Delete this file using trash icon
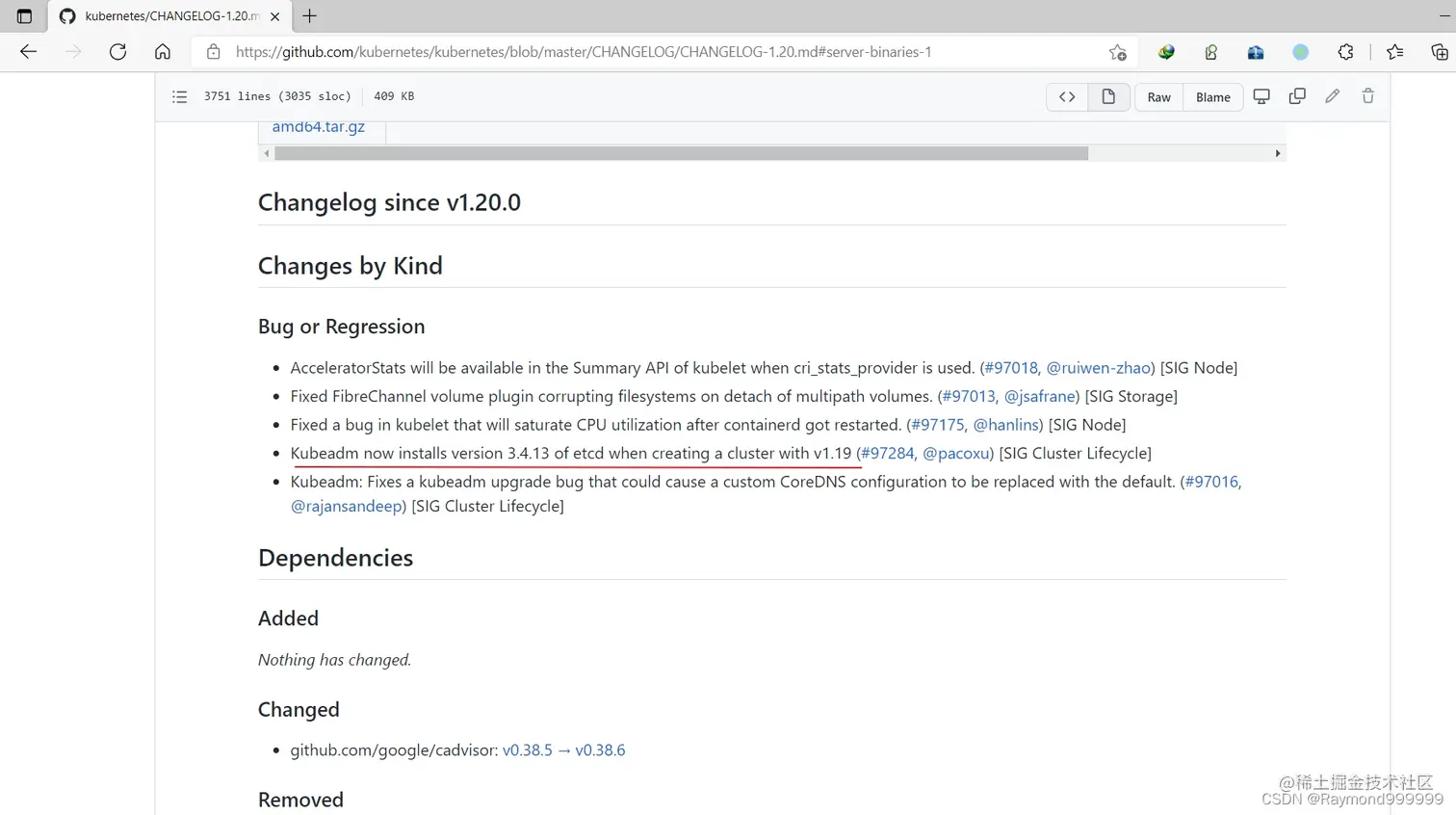The height and width of the screenshot is (815, 1456). tap(1368, 96)
